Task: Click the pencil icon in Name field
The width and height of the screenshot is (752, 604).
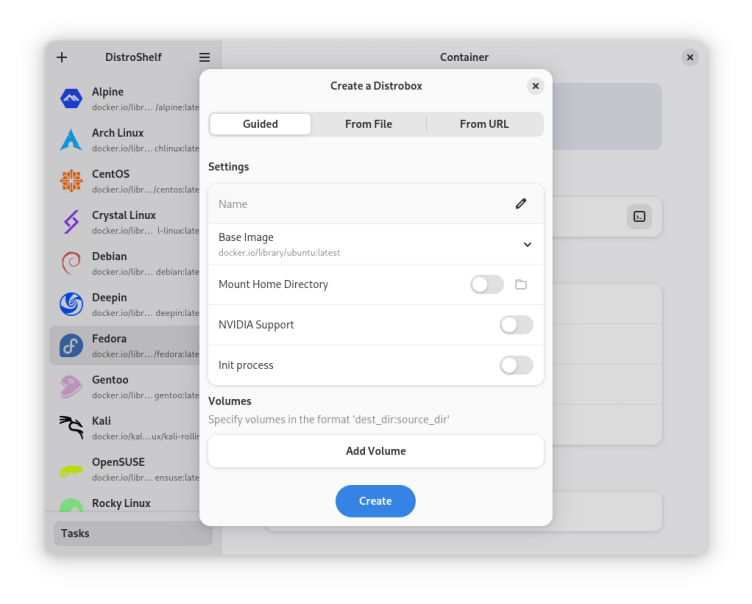Action: [521, 204]
